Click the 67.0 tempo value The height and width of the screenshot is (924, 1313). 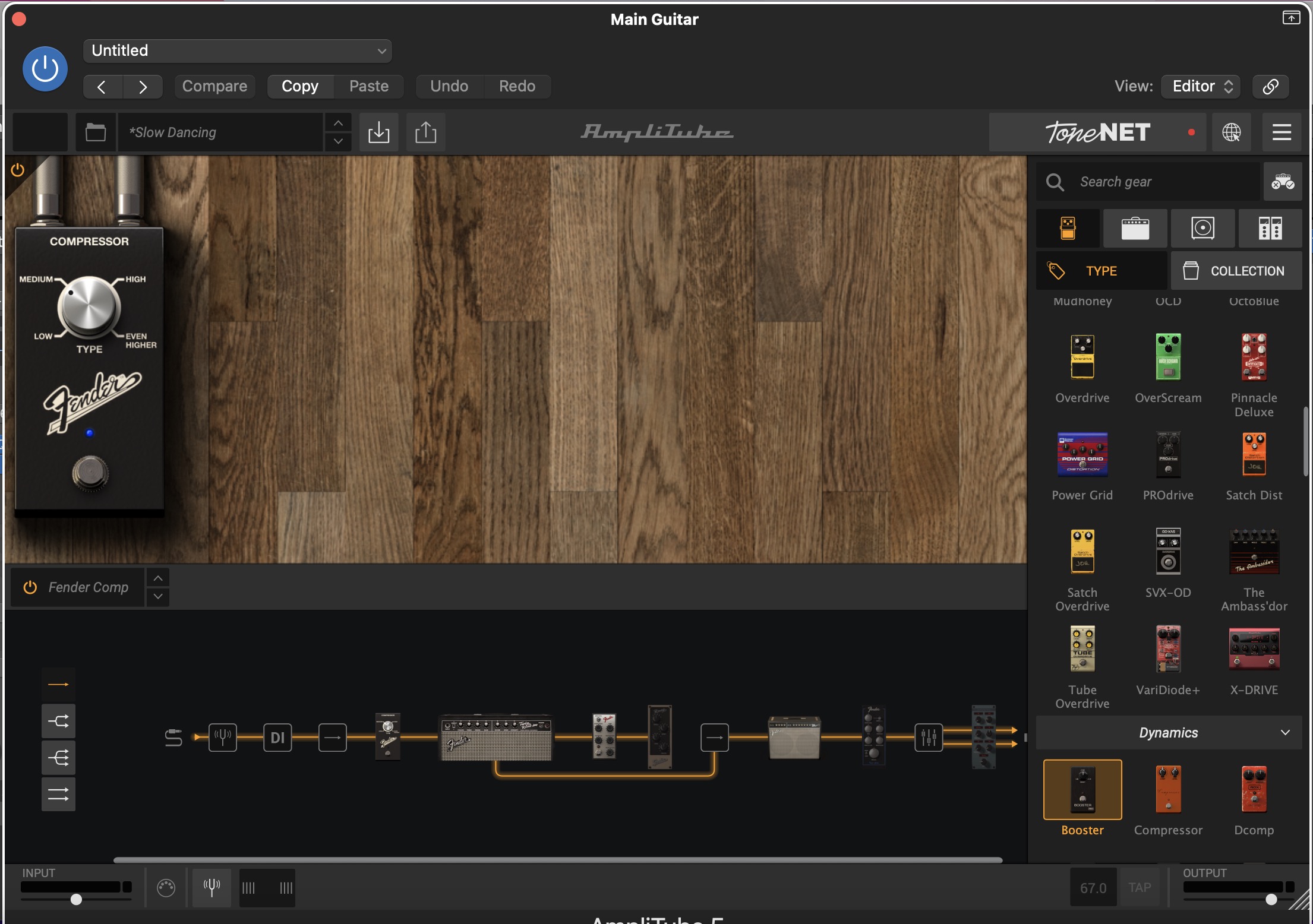coord(1093,888)
